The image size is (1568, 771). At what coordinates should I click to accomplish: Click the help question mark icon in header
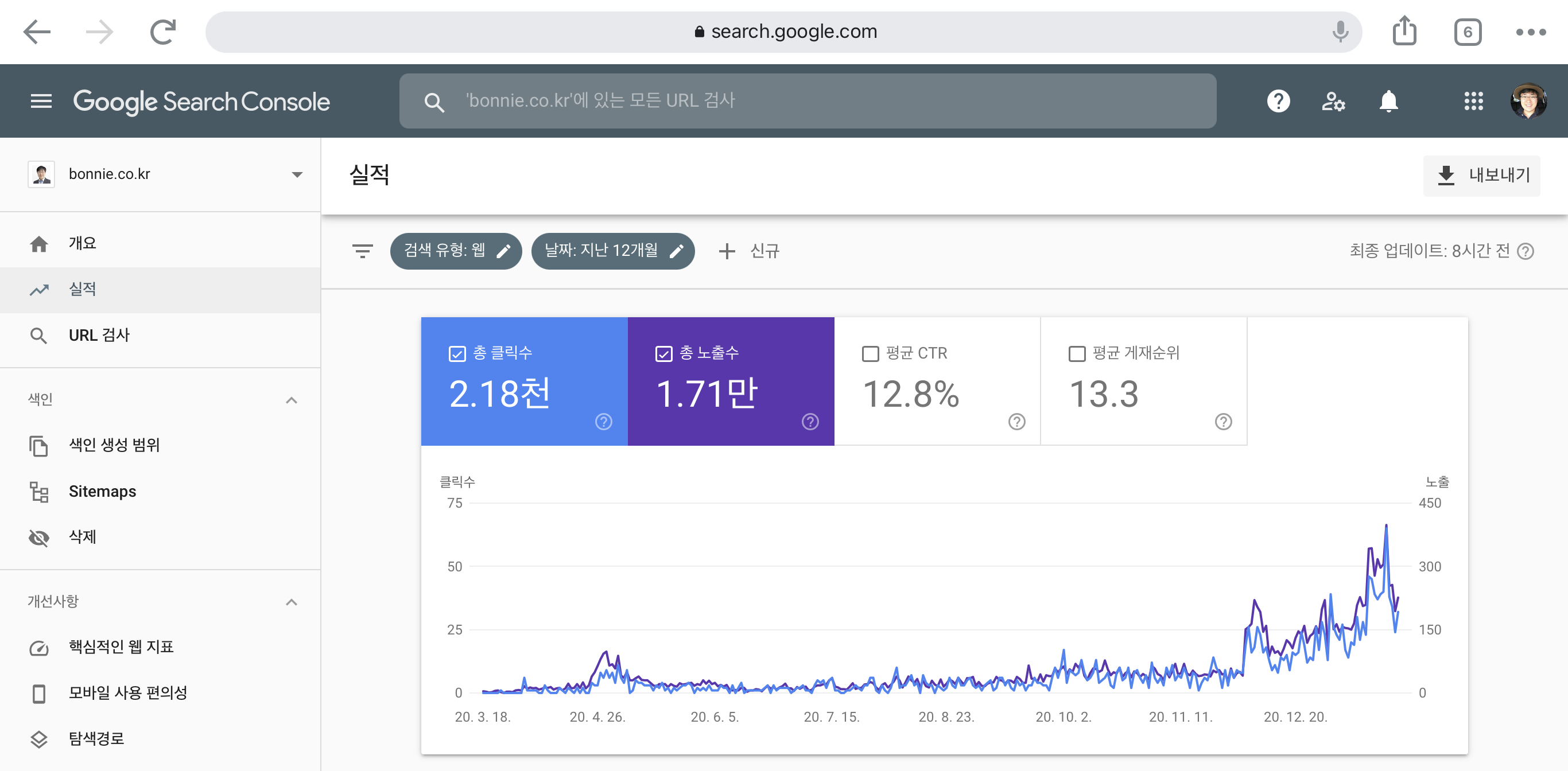tap(1278, 101)
